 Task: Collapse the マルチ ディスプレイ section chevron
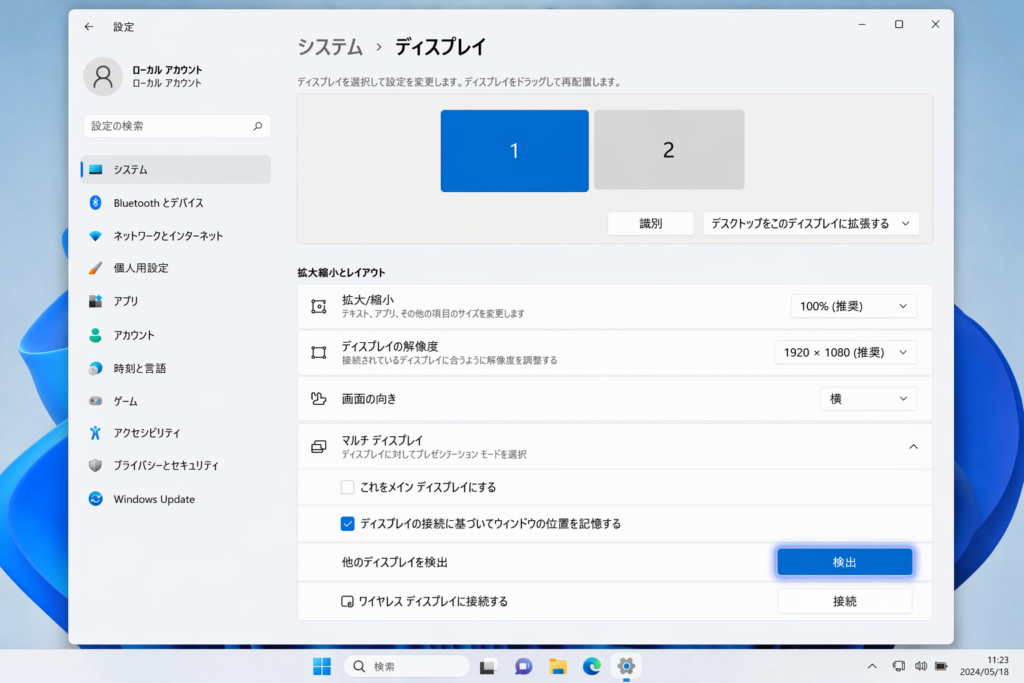coord(913,447)
